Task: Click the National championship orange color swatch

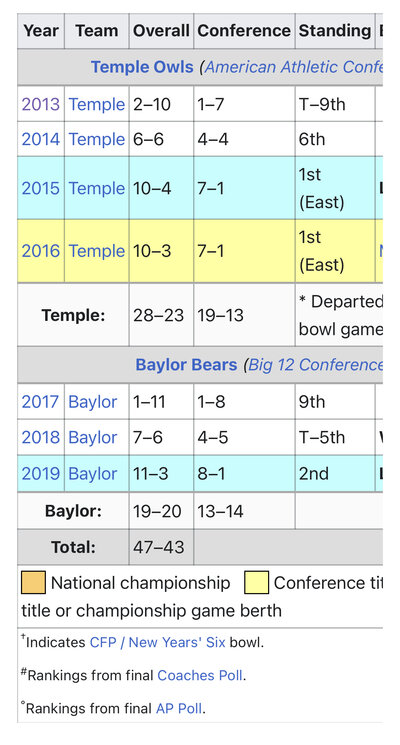Action: (33, 583)
